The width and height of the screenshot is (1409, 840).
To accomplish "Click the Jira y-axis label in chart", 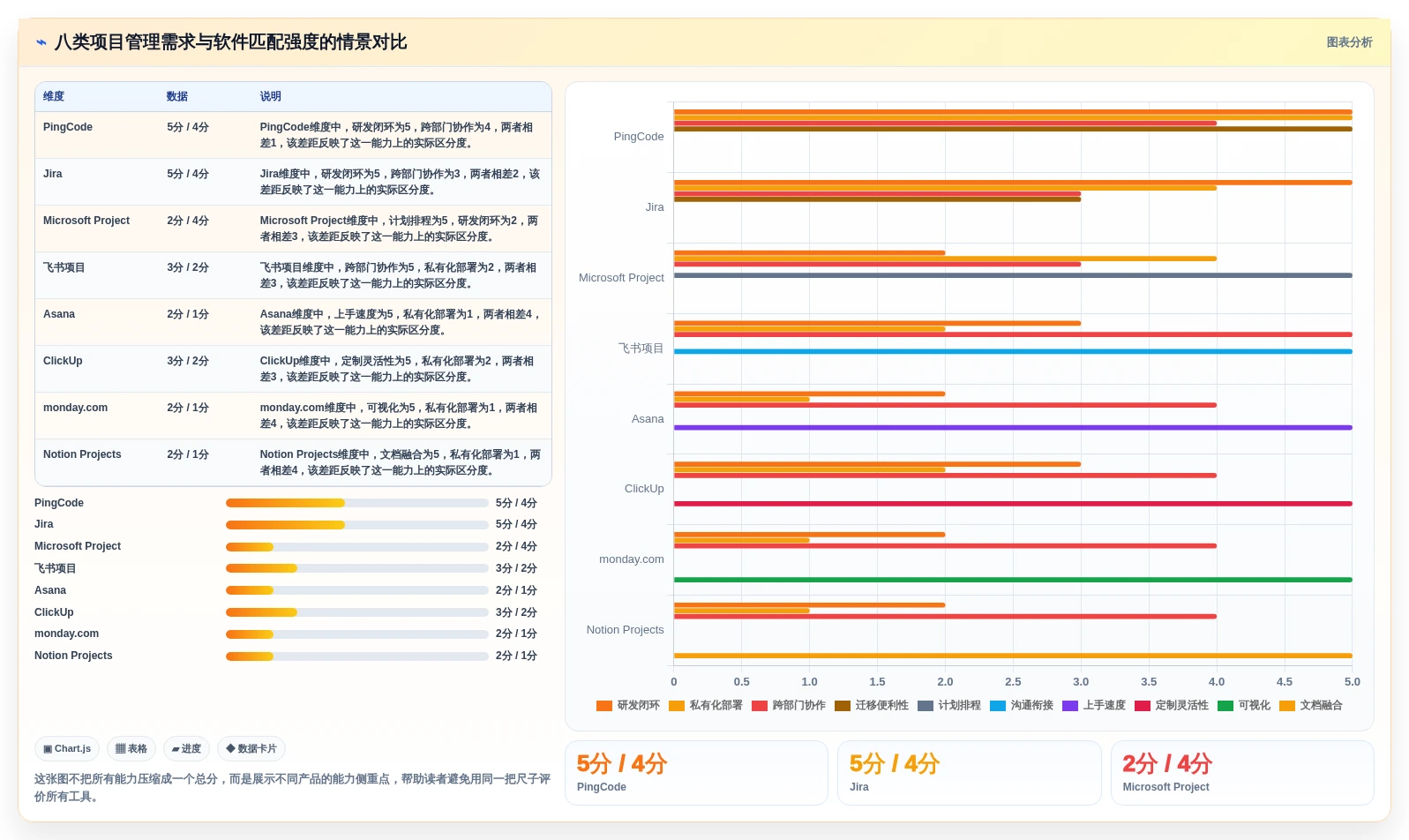I will (655, 207).
